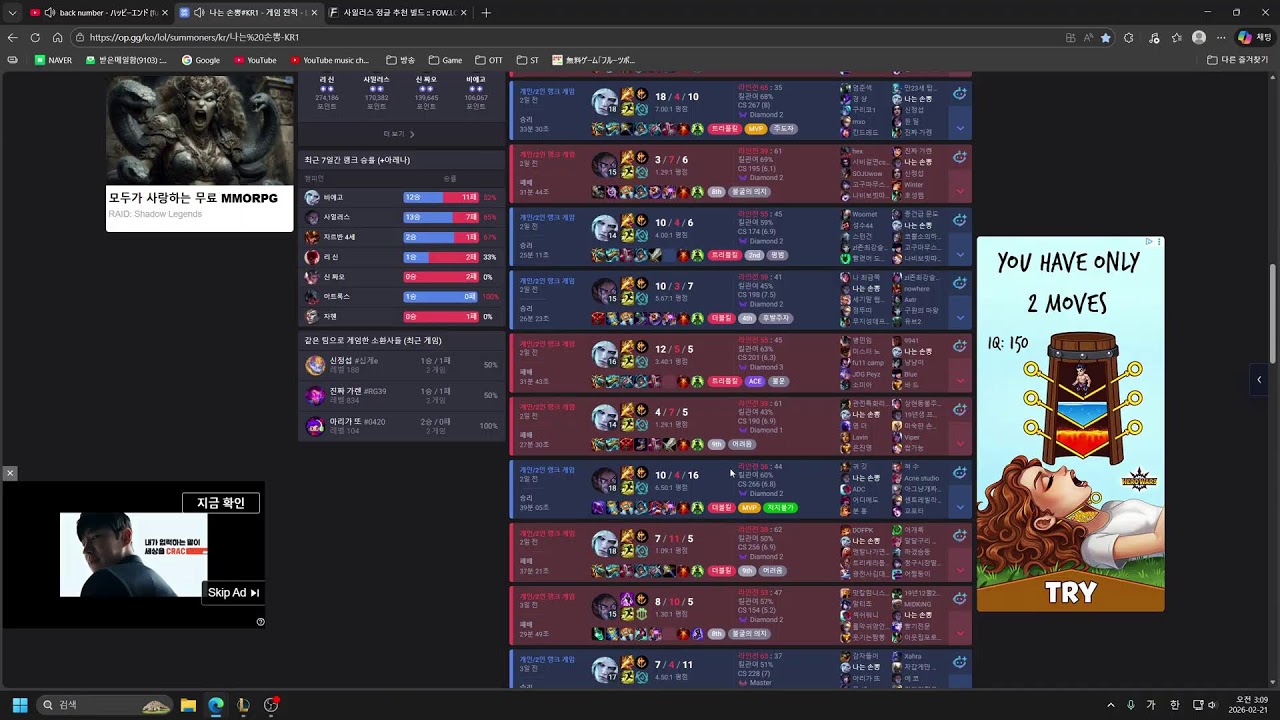Screen dimensions: 1280x720
Task: Click the champion portrait on 18/4/10 match
Action: pos(604,101)
